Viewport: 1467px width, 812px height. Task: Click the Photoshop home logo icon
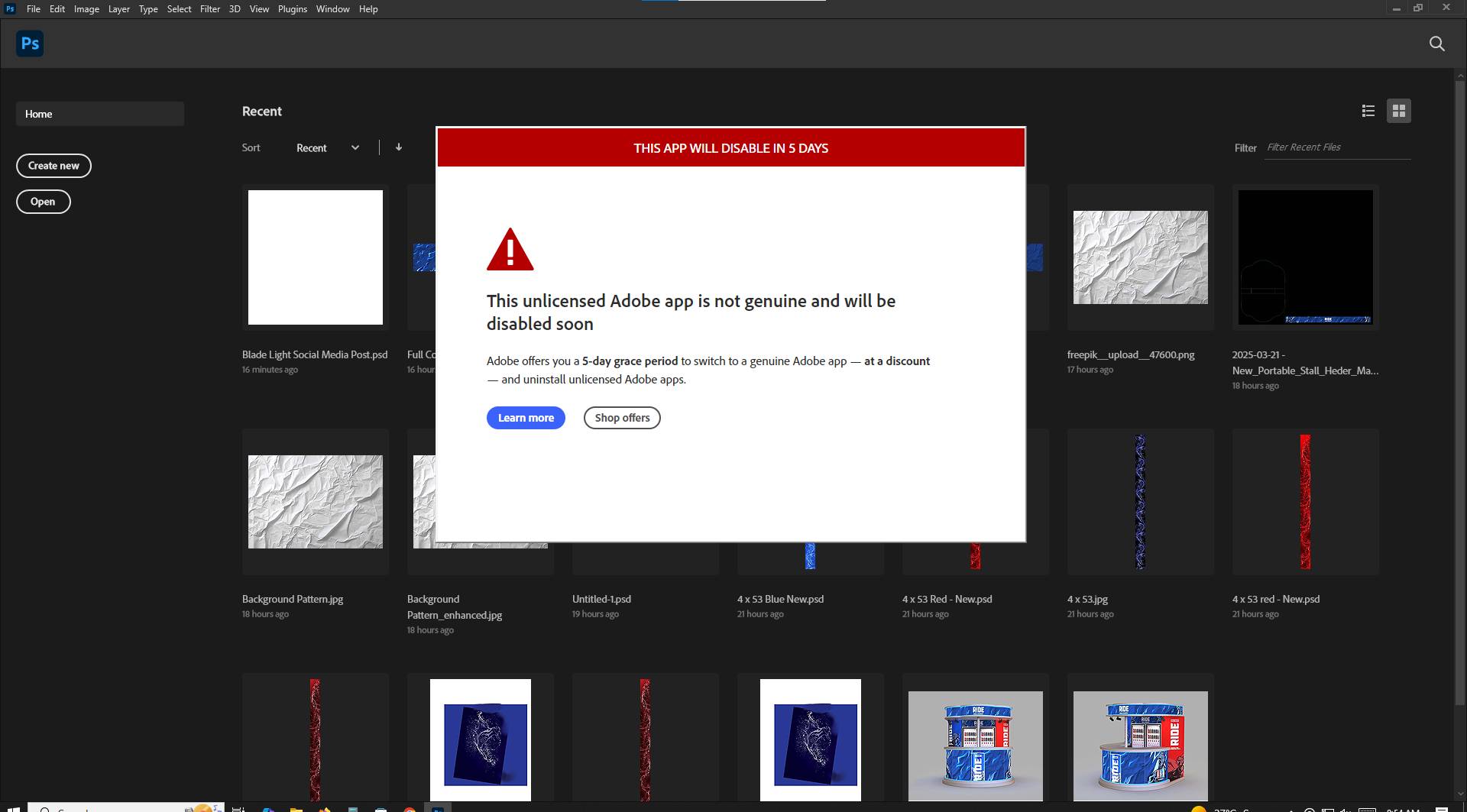pyautogui.click(x=30, y=44)
